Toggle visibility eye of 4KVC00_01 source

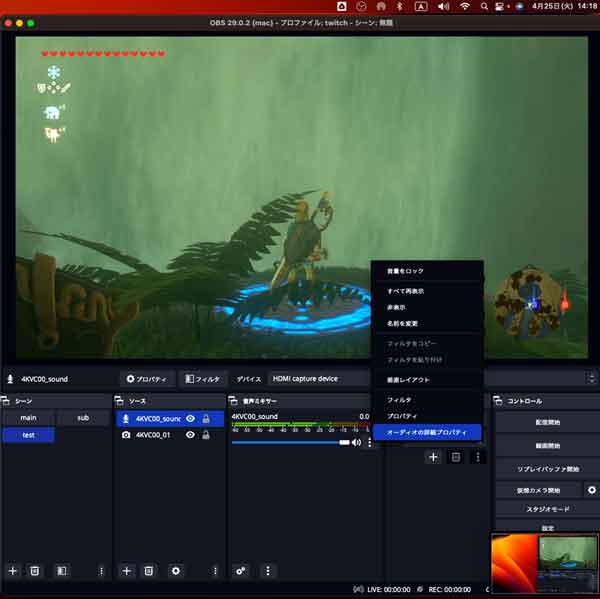(x=190, y=434)
